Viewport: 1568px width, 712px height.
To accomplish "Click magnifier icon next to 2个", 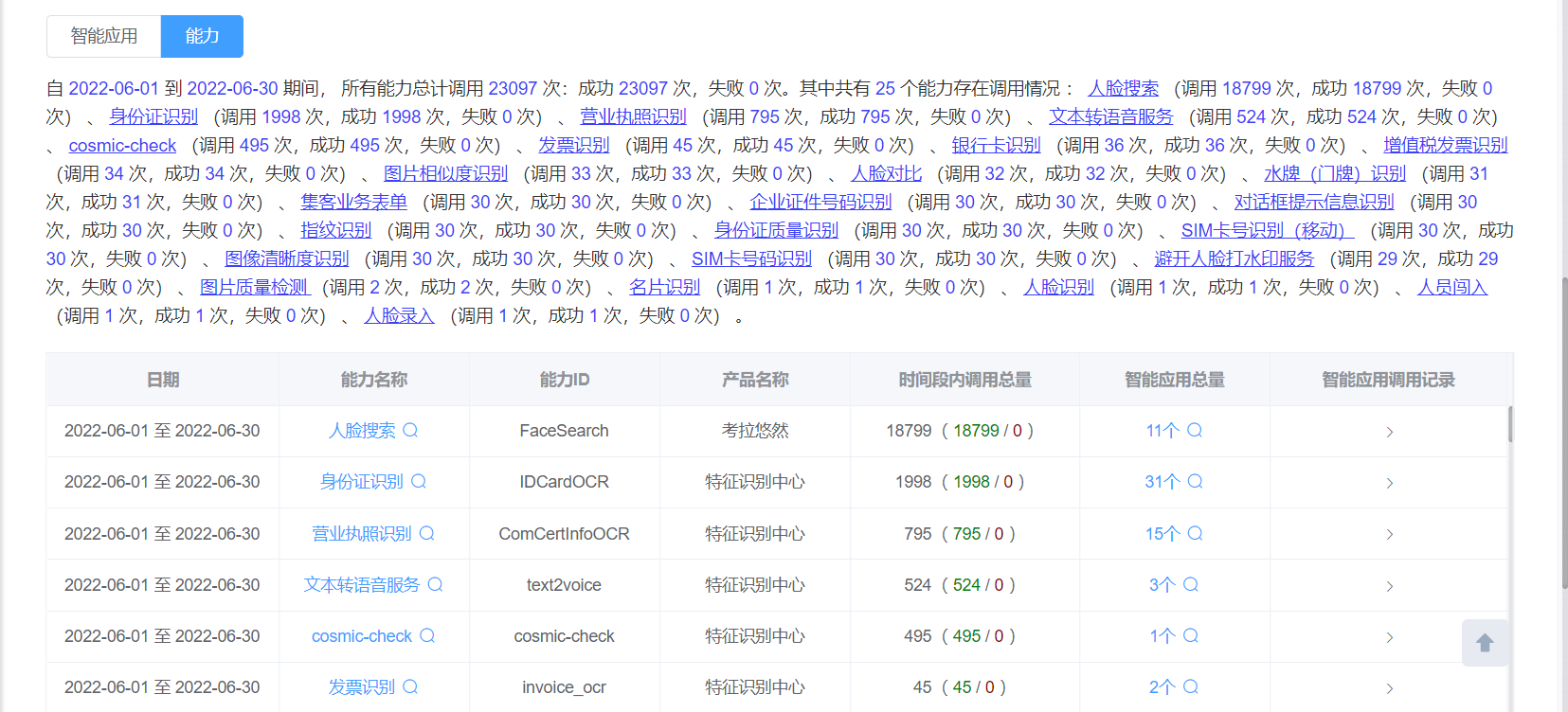I will (x=1191, y=686).
